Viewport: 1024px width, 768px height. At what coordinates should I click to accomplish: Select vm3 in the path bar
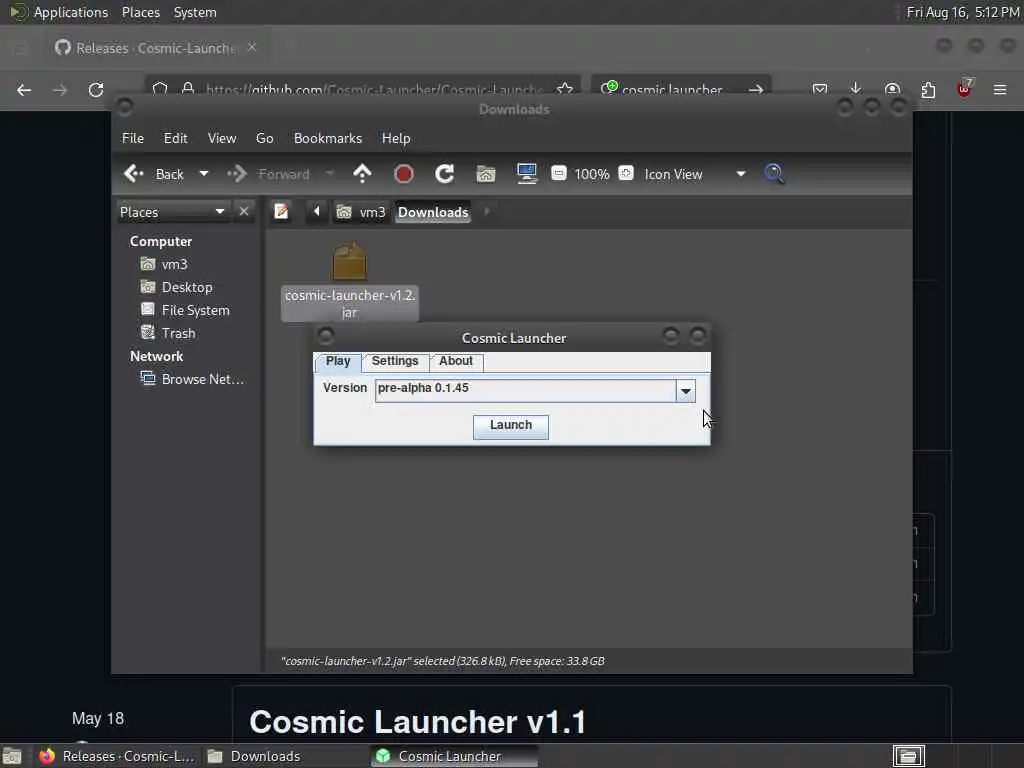[x=361, y=212]
